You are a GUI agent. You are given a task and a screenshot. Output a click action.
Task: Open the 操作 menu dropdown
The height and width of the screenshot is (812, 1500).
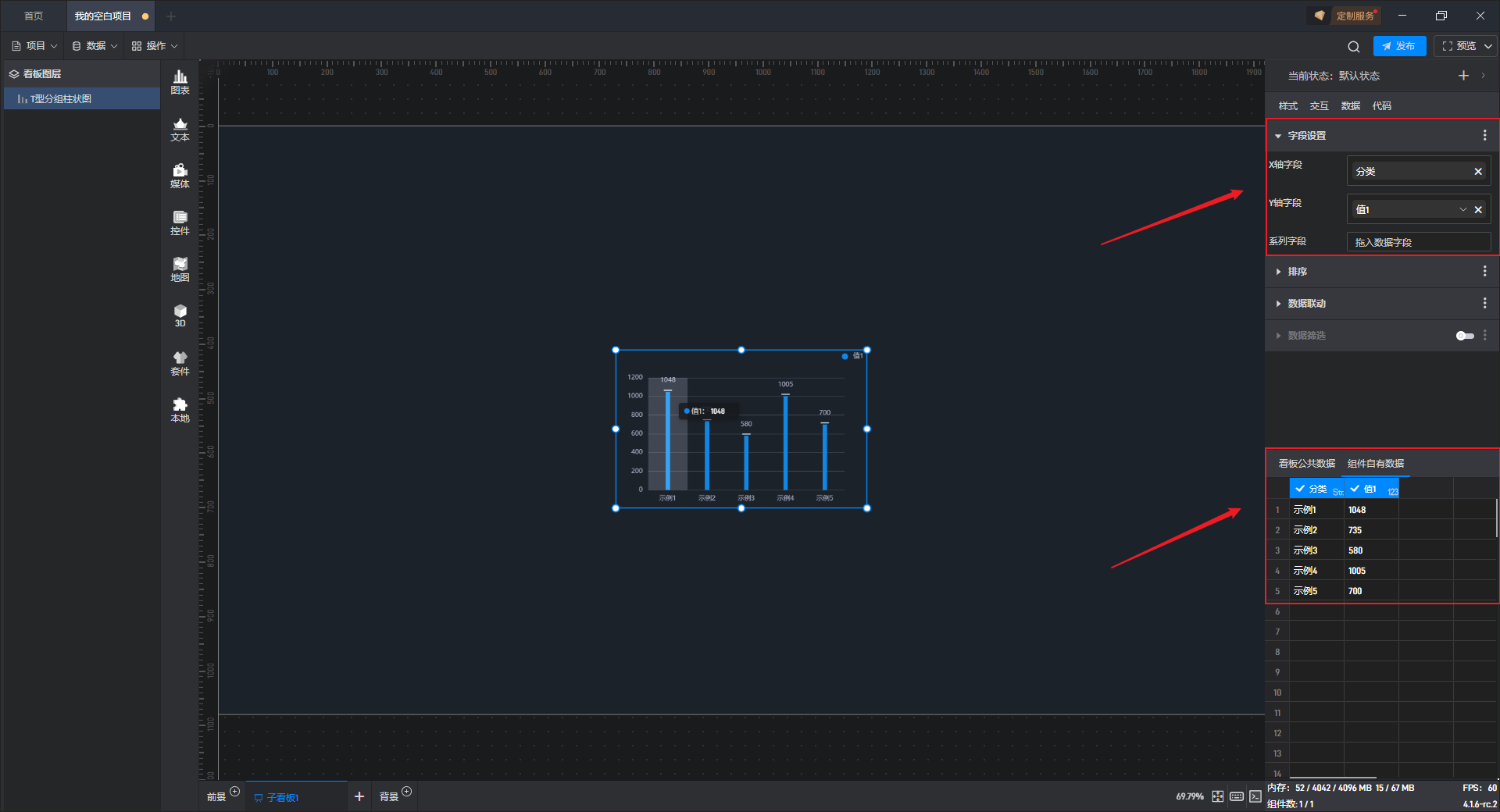(x=155, y=46)
